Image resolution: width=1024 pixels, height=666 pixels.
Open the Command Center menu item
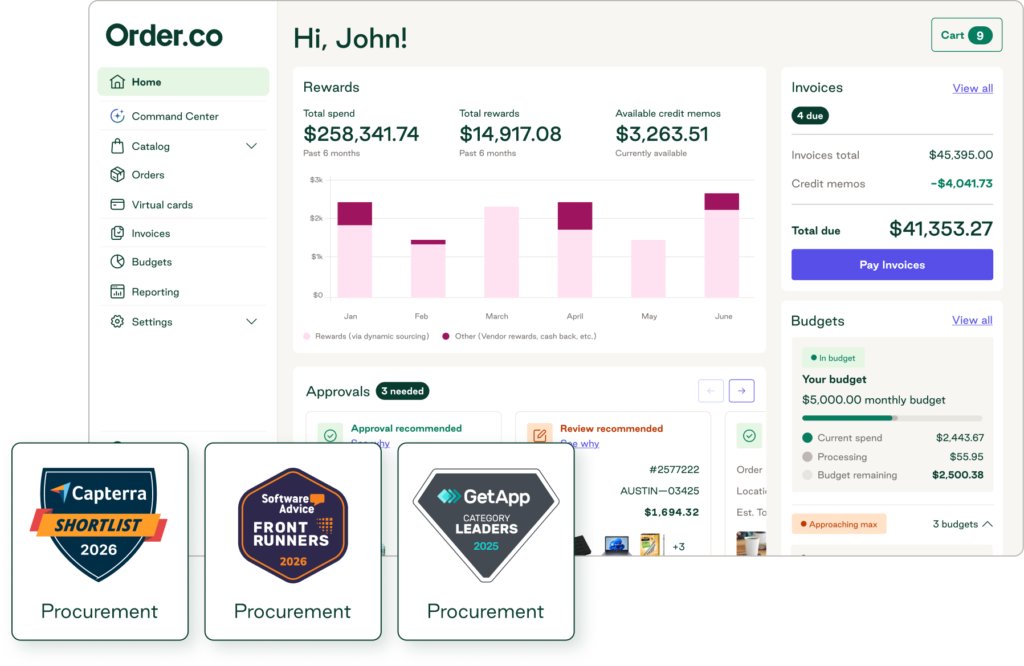pyautogui.click(x=184, y=116)
